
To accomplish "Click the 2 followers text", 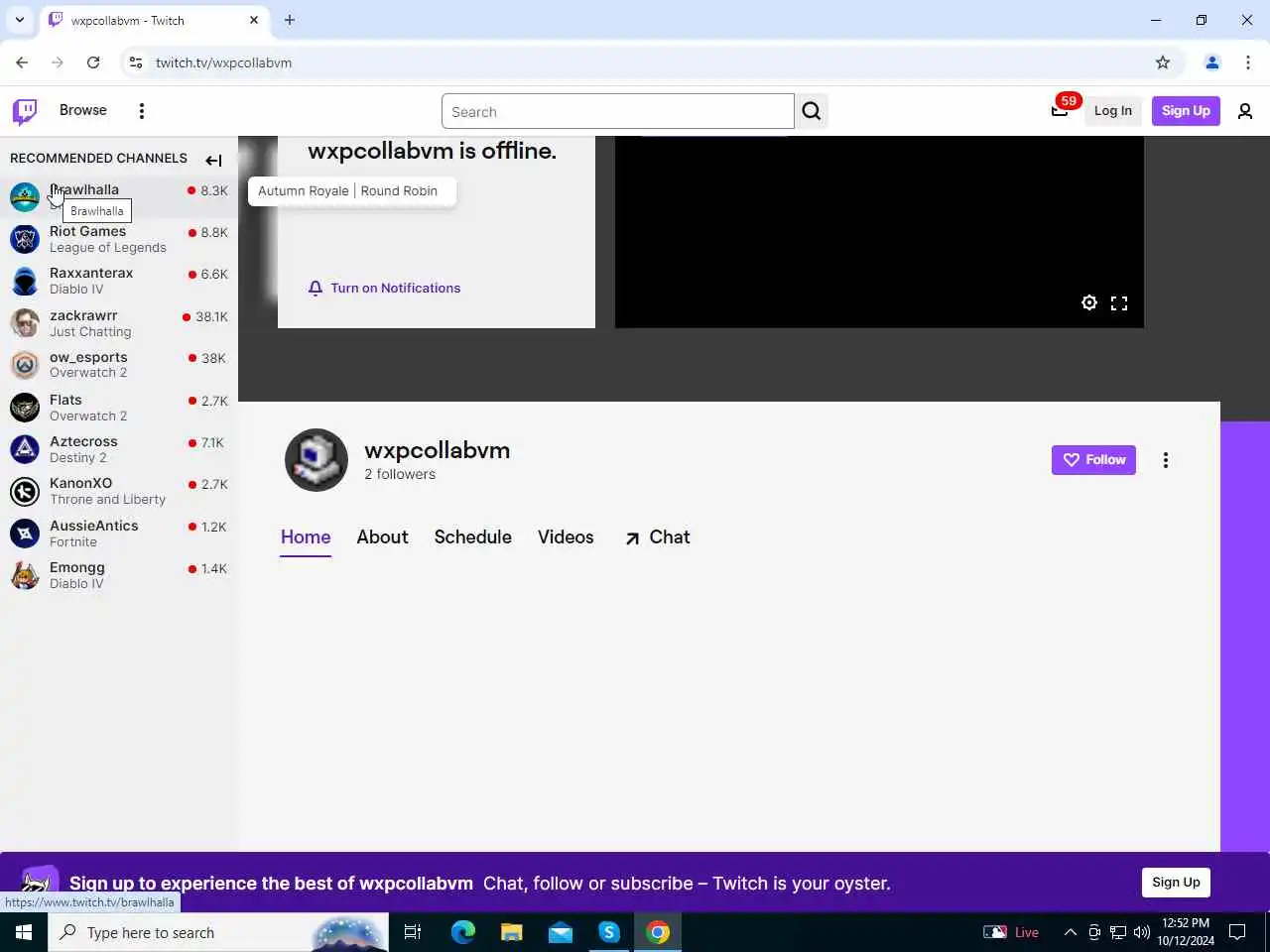I will (x=400, y=474).
